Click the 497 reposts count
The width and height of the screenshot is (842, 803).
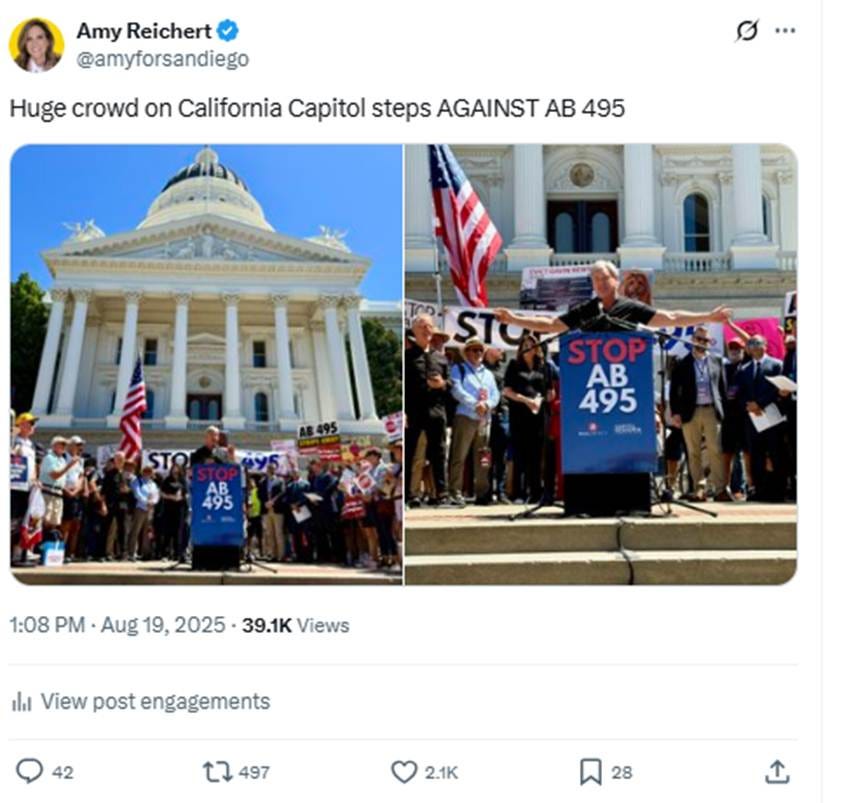click(254, 772)
